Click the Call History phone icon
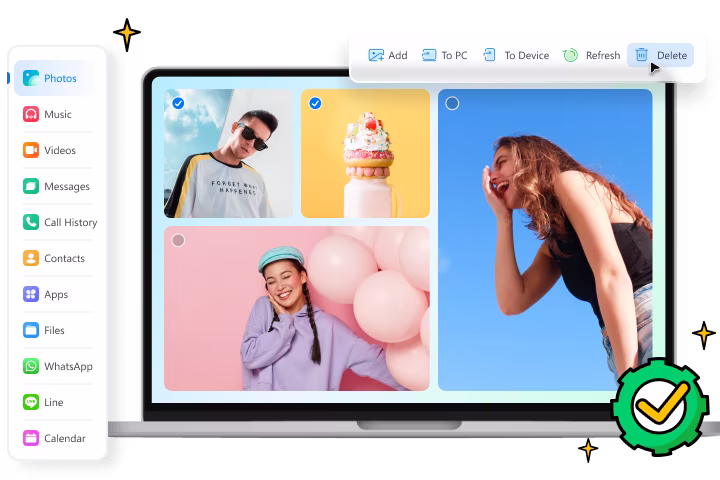The width and height of the screenshot is (720, 480). point(31,222)
